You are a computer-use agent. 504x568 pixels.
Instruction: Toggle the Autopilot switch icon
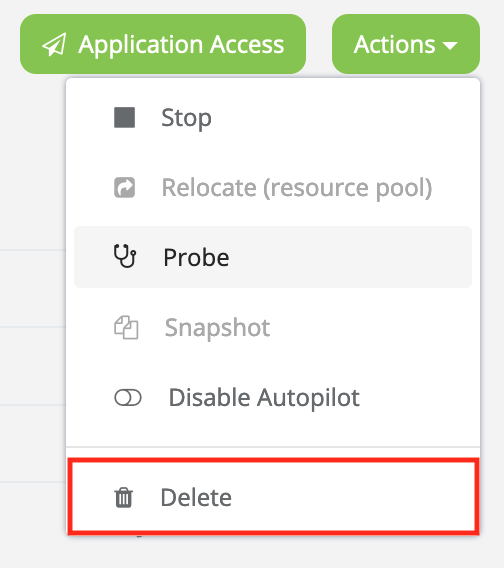pos(128,398)
